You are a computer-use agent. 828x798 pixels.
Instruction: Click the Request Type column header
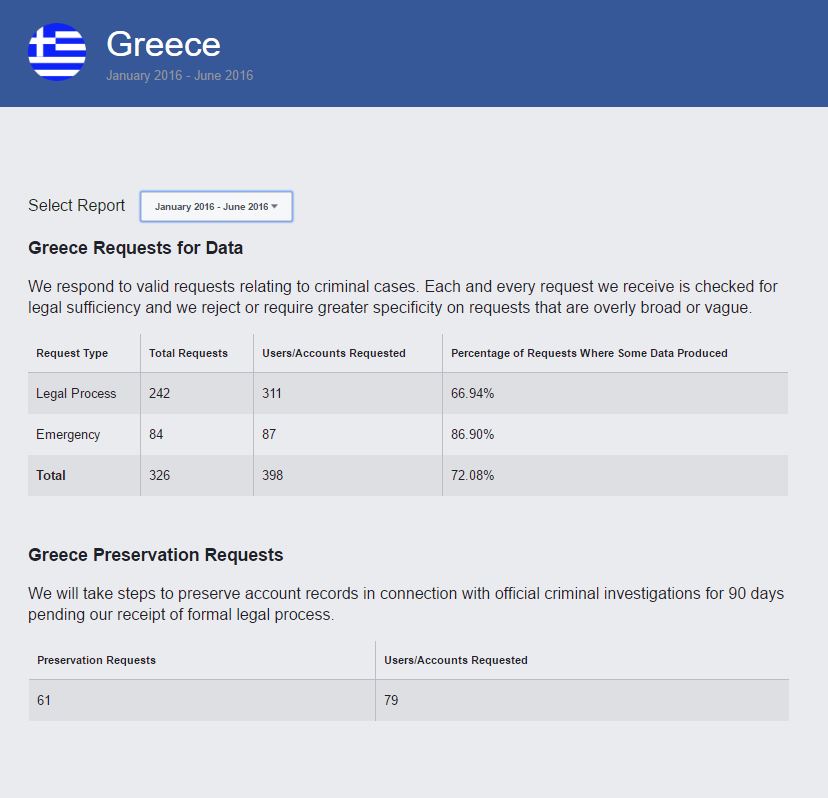pos(72,353)
